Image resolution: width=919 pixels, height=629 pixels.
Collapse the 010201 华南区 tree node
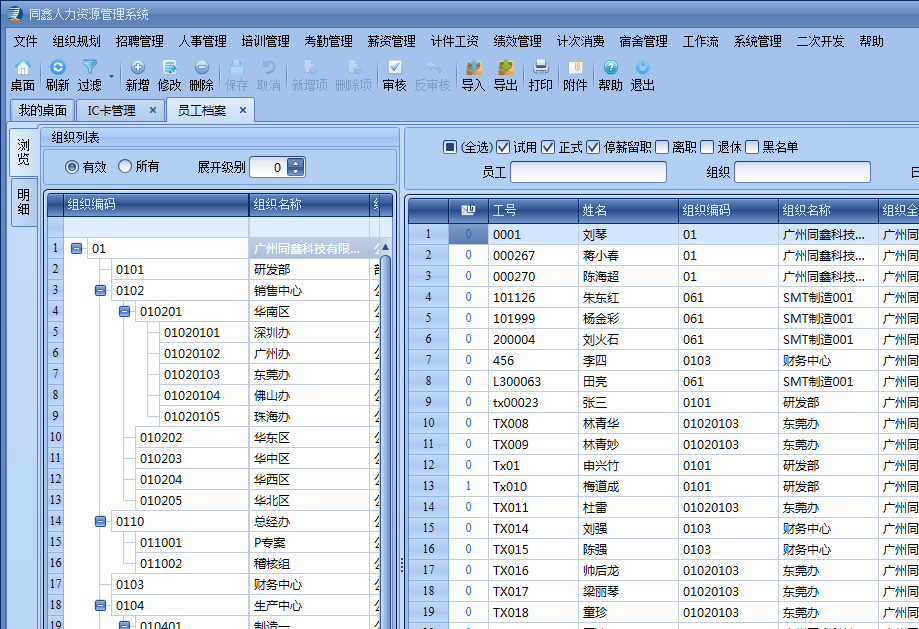[x=125, y=312]
